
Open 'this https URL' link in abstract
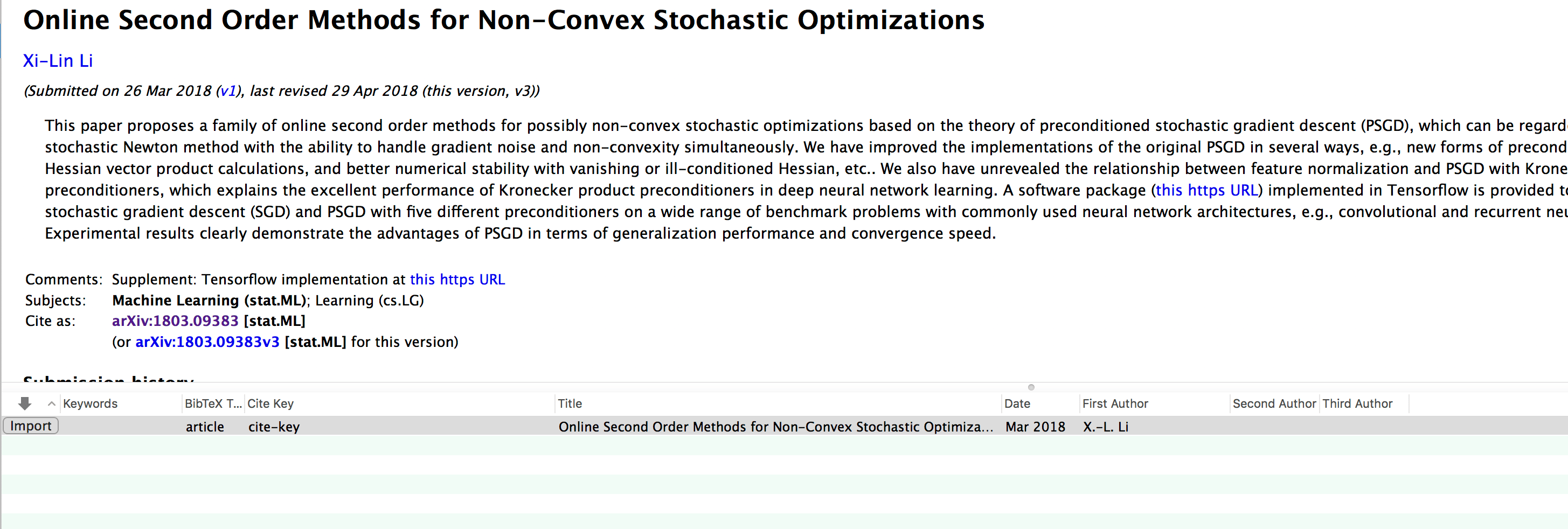(x=1206, y=191)
